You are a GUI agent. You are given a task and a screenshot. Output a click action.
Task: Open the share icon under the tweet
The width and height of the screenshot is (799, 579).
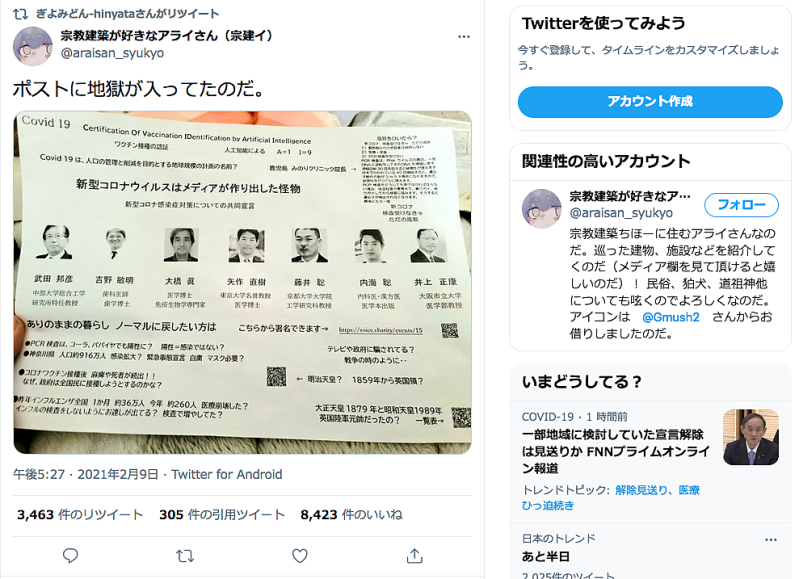pyautogui.click(x=415, y=556)
